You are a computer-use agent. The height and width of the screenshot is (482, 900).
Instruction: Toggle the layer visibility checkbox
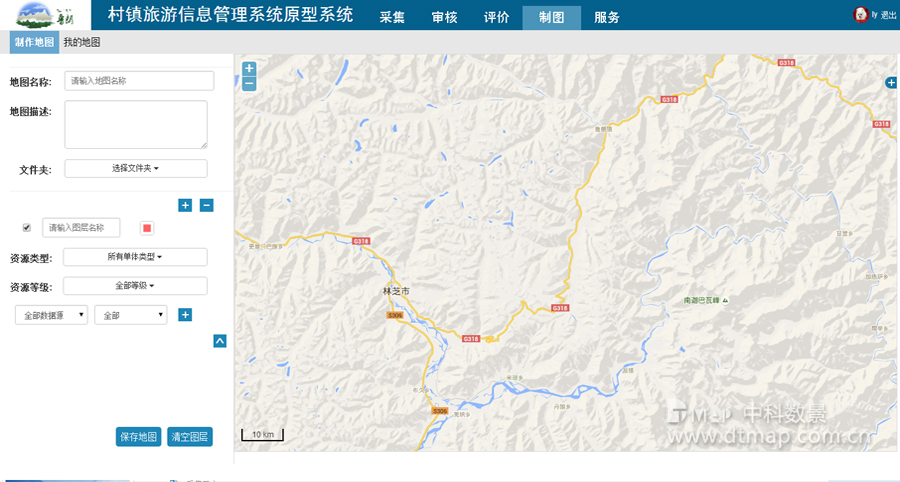tap(27, 228)
